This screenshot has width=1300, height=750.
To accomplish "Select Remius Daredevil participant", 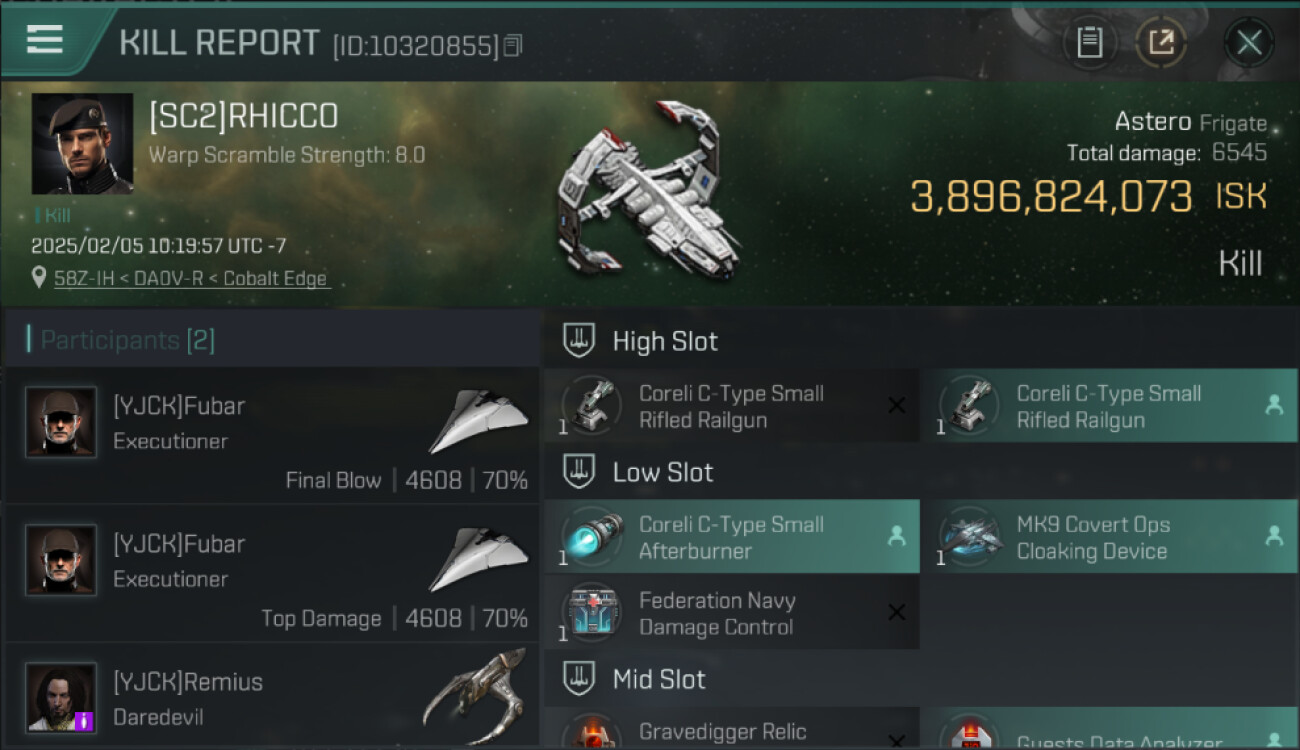I will point(271,697).
